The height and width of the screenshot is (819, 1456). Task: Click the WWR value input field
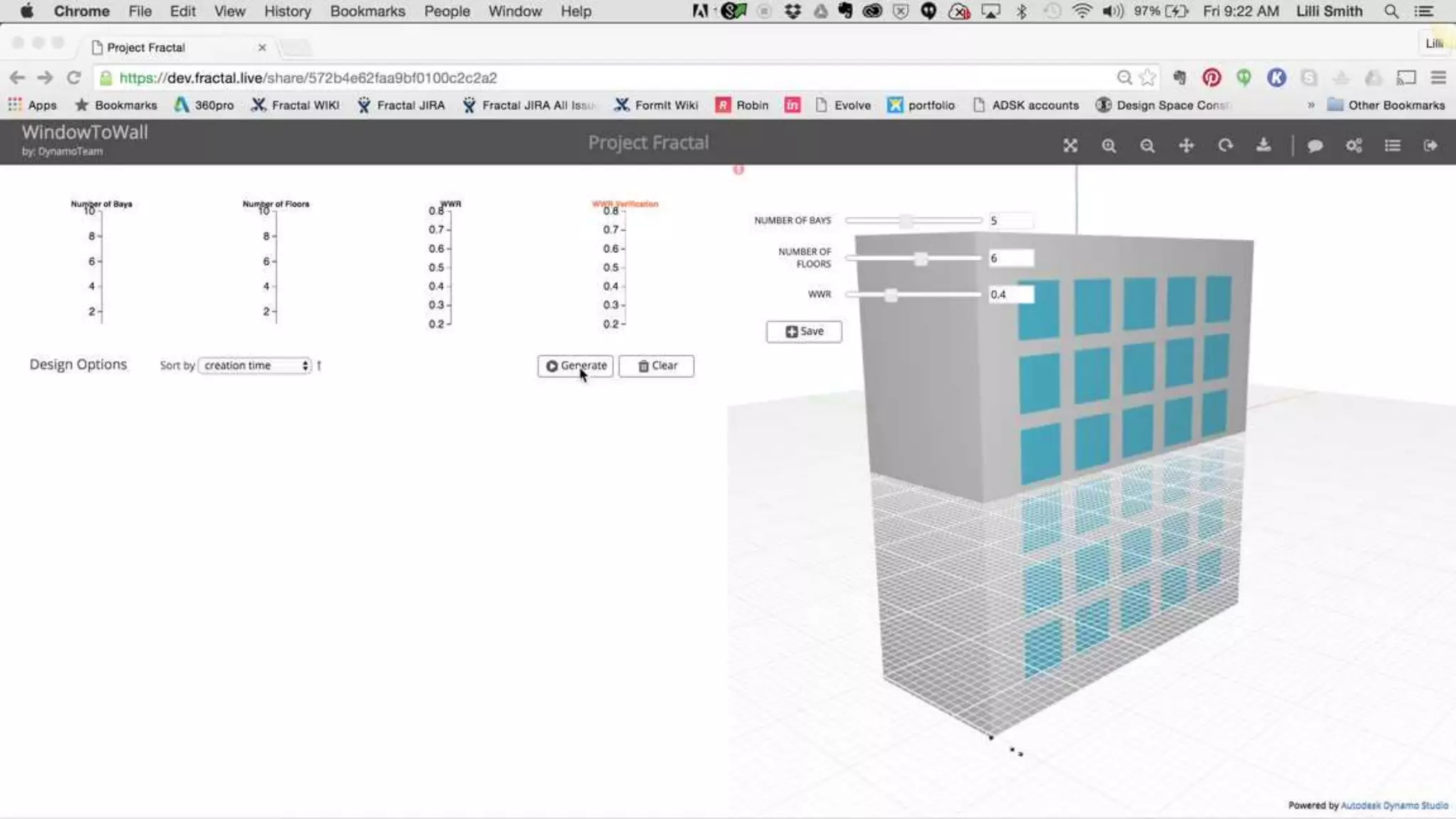1010,294
